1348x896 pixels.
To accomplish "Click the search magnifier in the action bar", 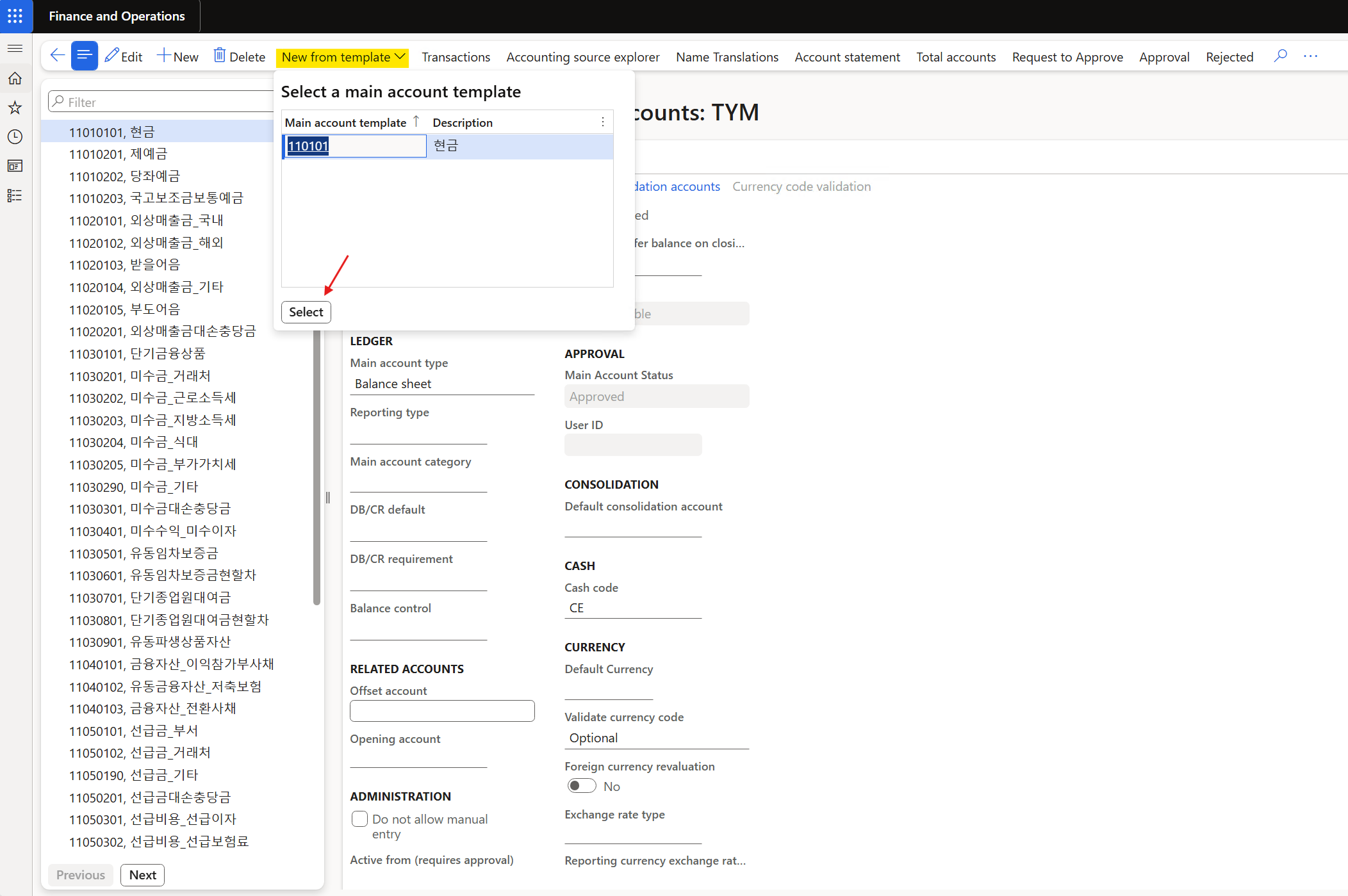I will (1280, 56).
